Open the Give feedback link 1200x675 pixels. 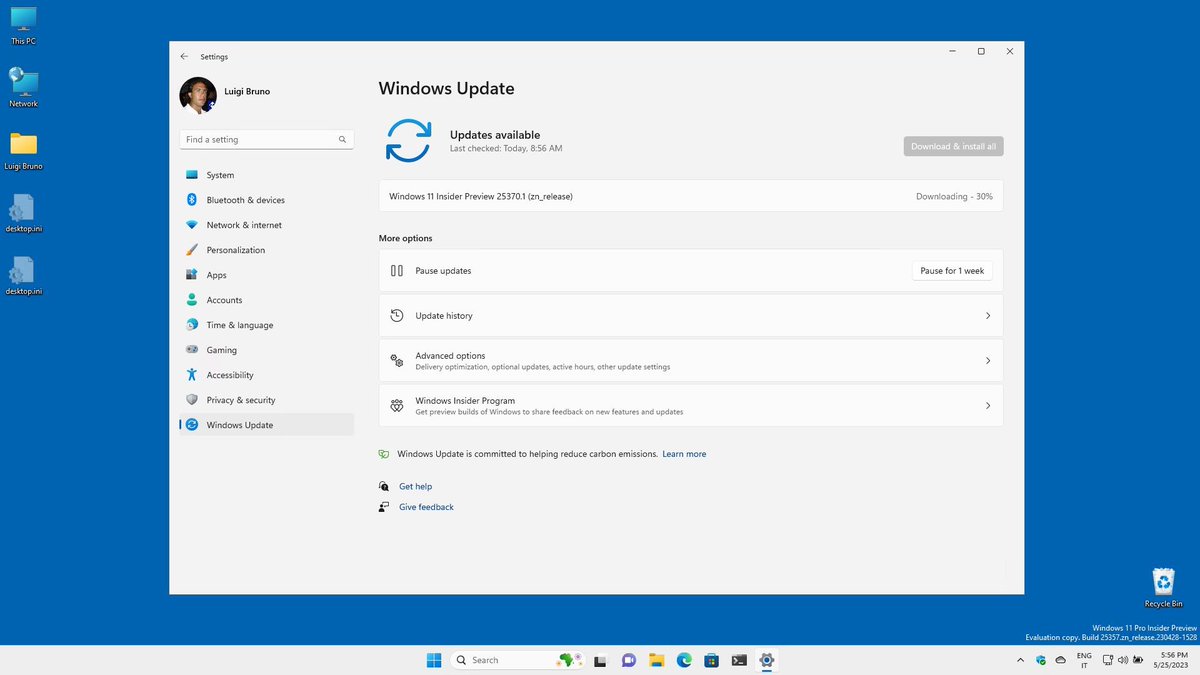point(426,507)
